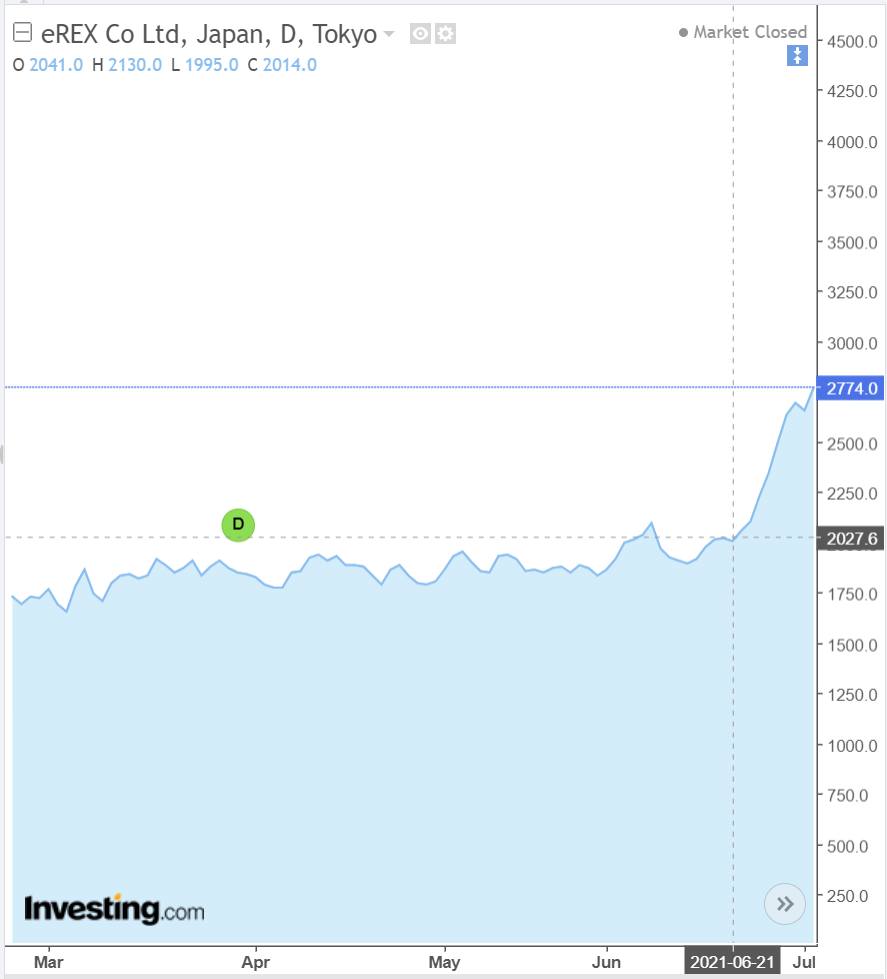Click the green D dividend marker
The height and width of the screenshot is (979, 887).
point(238,525)
